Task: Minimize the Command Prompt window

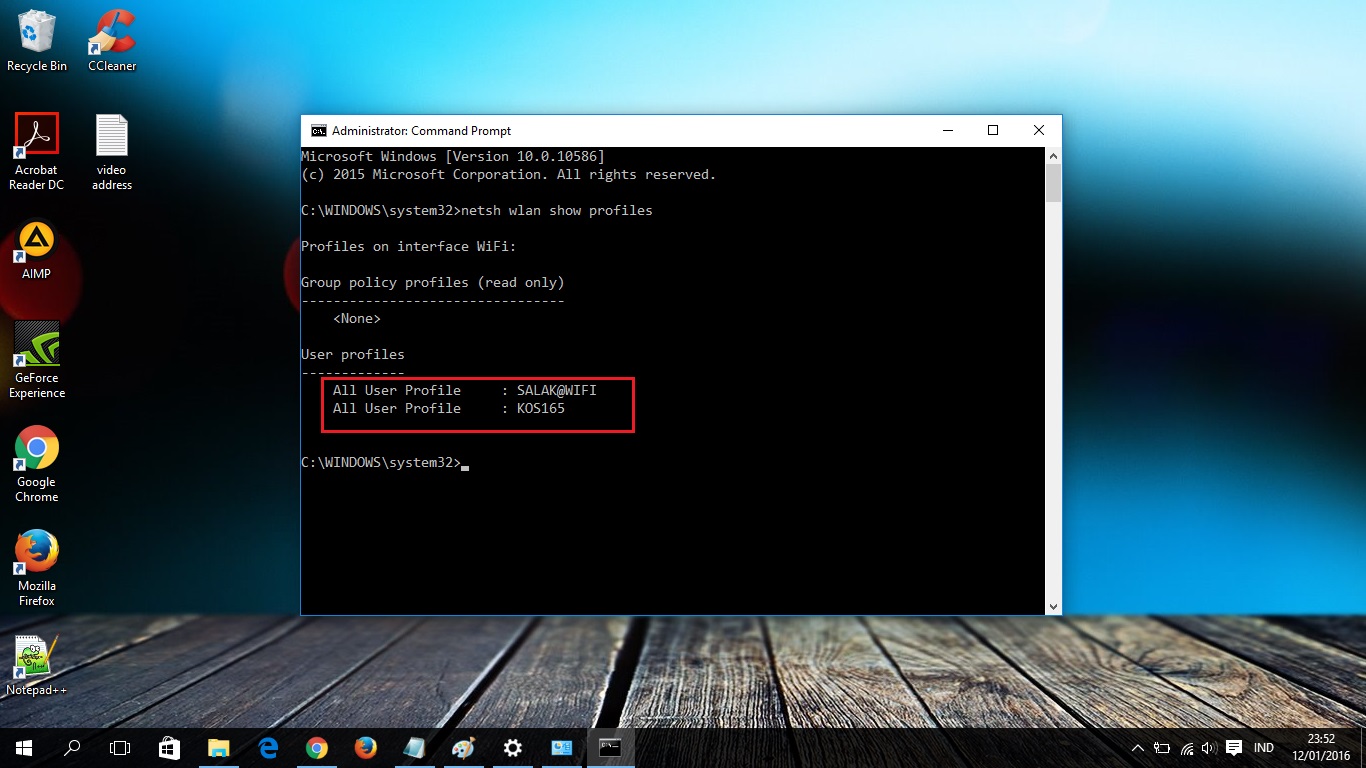Action: point(946,131)
